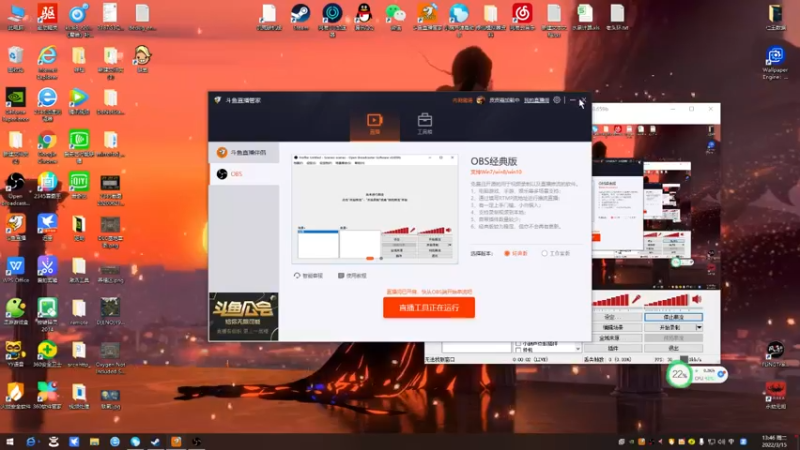Tick the upper checkbox in the OBS sources list
800x450 pixels.
point(518,344)
